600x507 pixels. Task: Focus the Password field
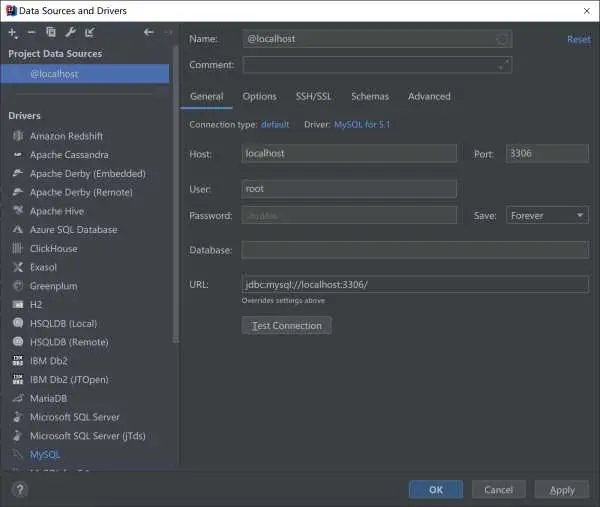point(349,215)
